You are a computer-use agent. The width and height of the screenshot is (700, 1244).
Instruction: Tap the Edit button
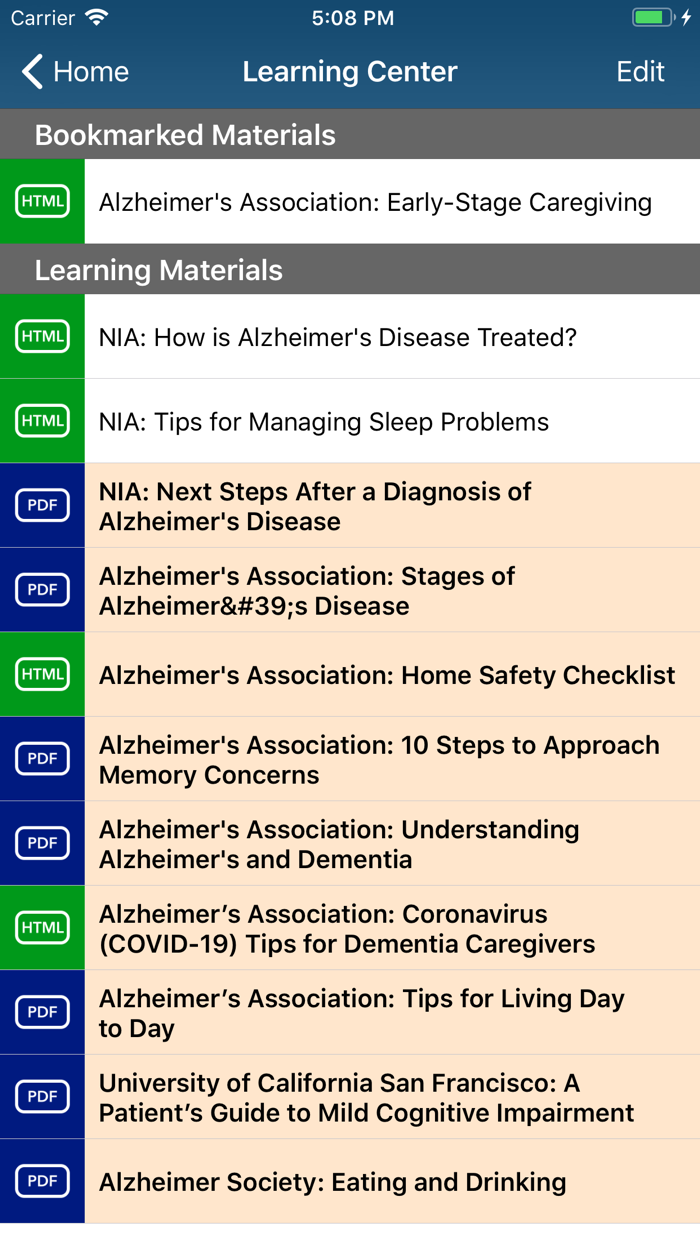click(640, 71)
